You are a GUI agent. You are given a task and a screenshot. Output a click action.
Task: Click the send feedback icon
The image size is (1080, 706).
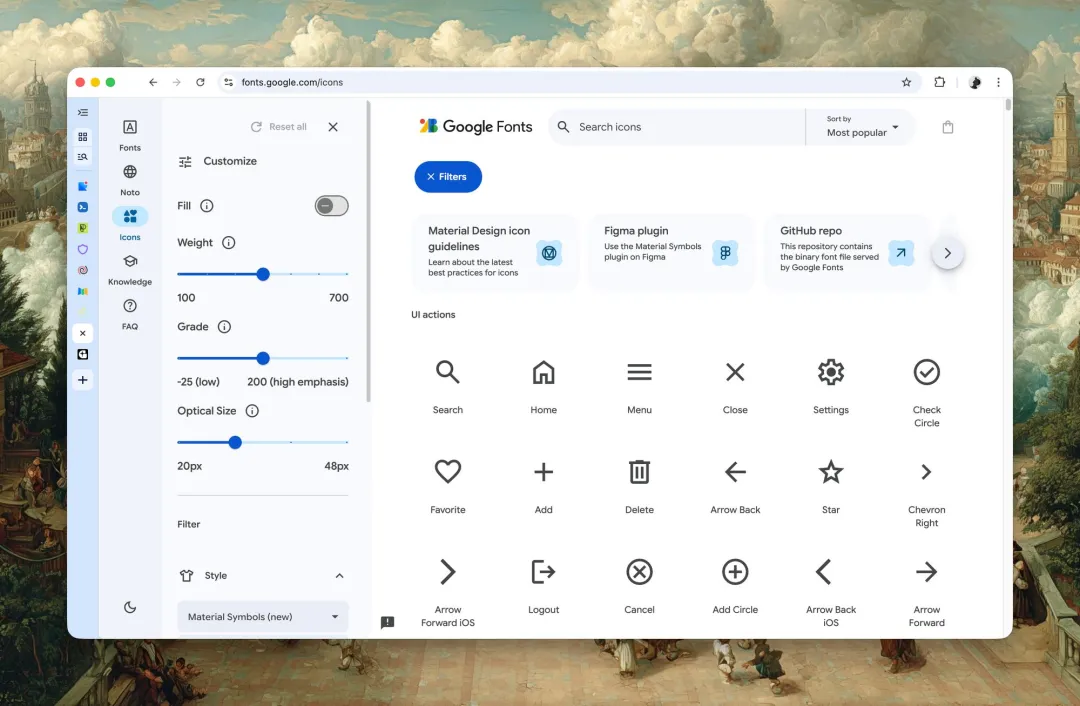pos(388,622)
